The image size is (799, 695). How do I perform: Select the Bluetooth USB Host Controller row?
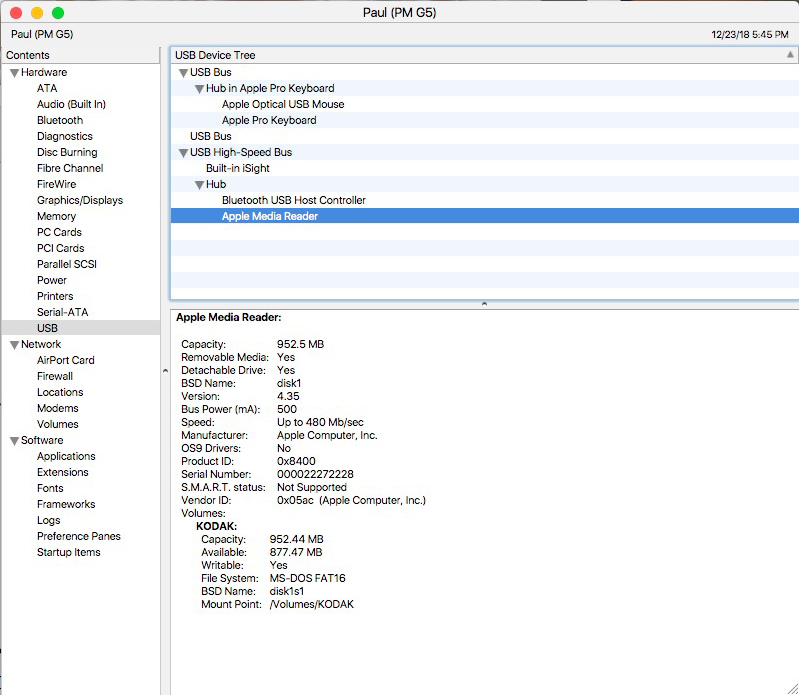click(294, 200)
